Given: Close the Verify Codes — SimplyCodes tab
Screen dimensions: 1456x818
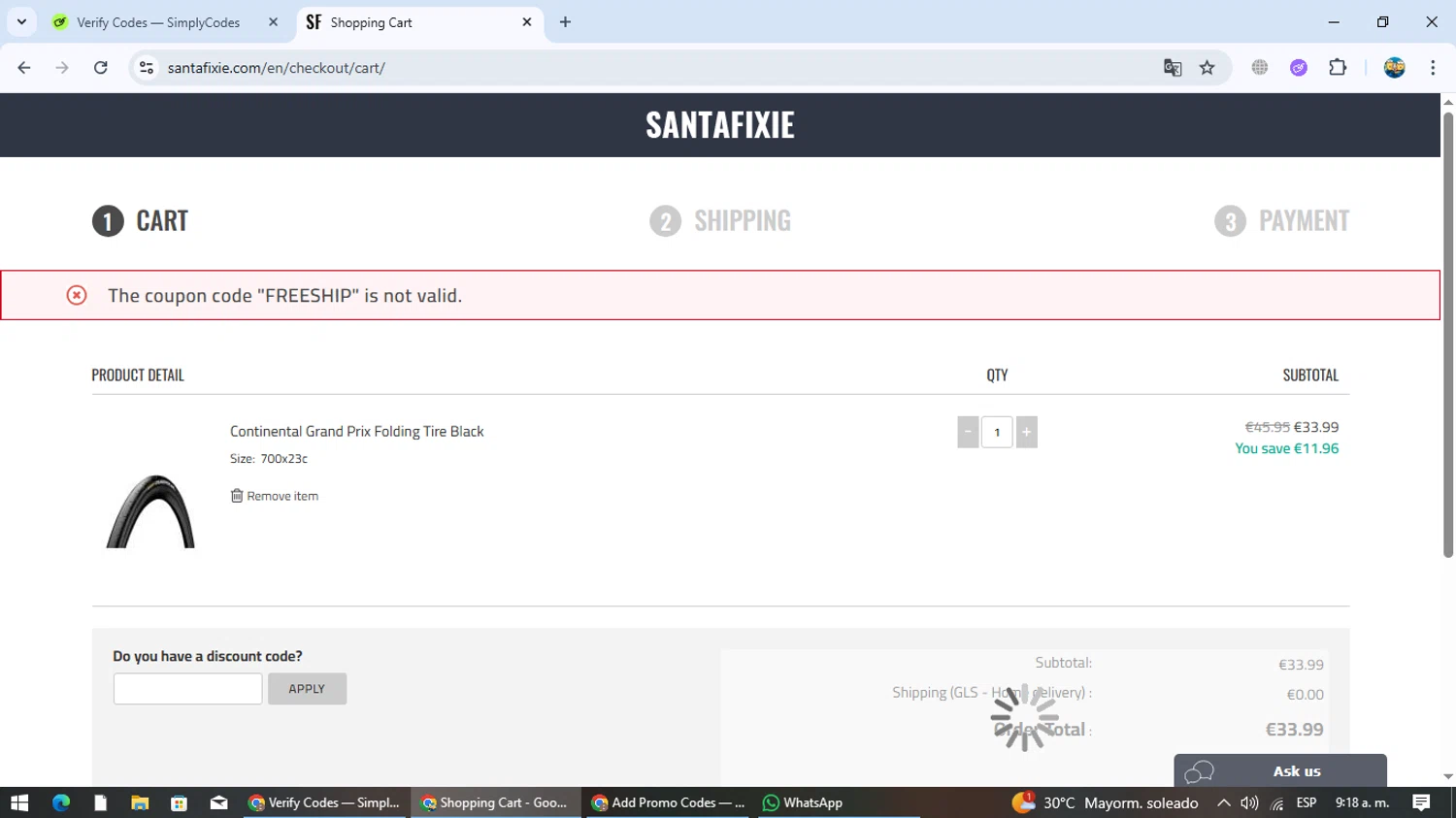Looking at the screenshot, I should (x=273, y=22).
